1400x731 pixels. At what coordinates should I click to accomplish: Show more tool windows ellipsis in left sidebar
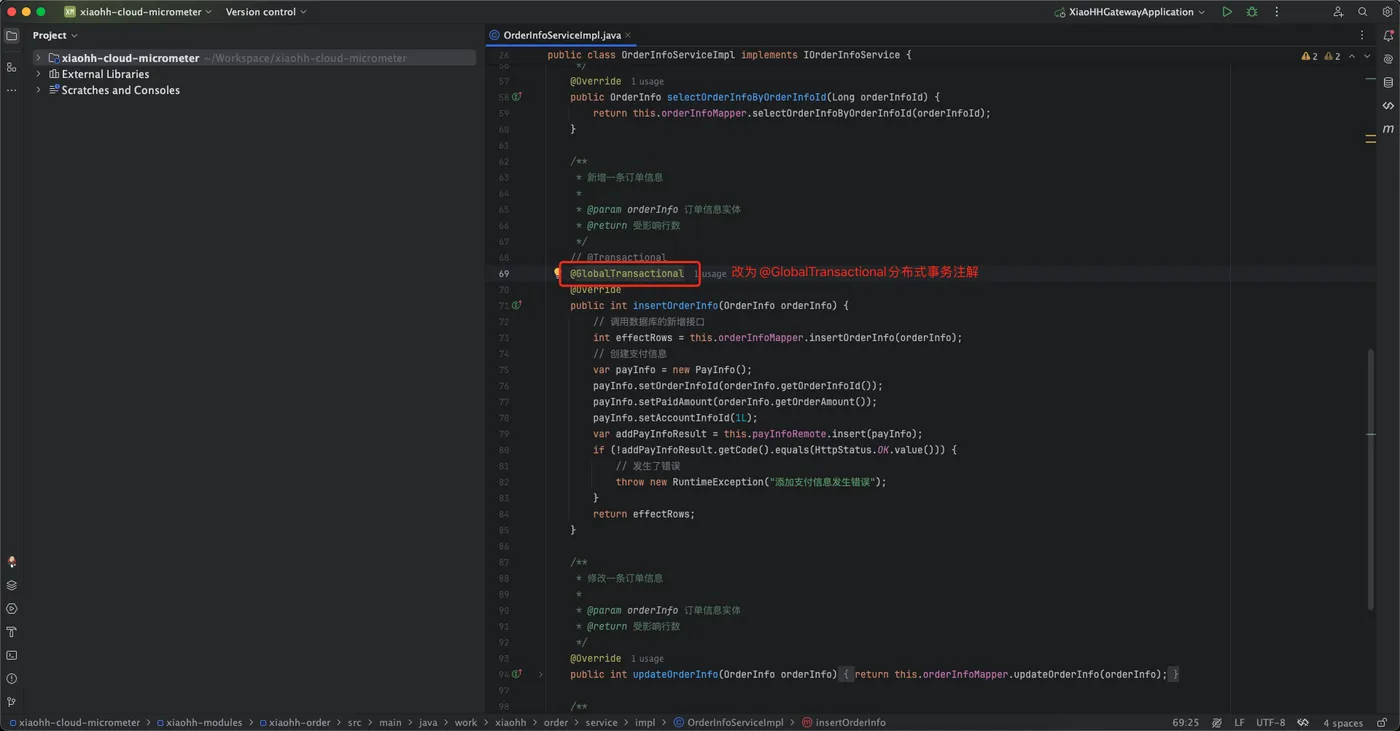click(12, 90)
